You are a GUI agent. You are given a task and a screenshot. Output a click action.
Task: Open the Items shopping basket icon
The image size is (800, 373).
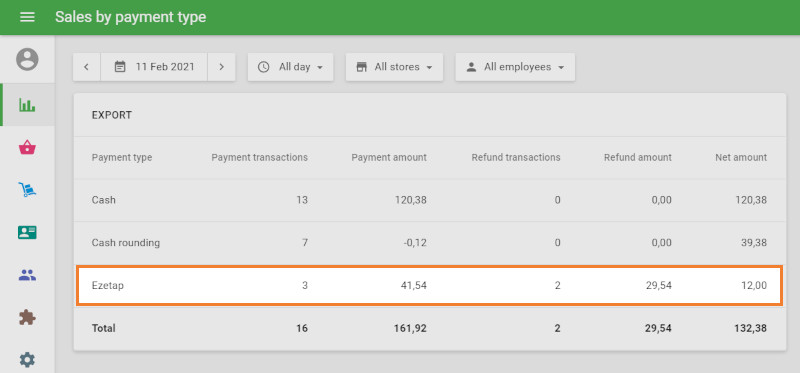27,148
